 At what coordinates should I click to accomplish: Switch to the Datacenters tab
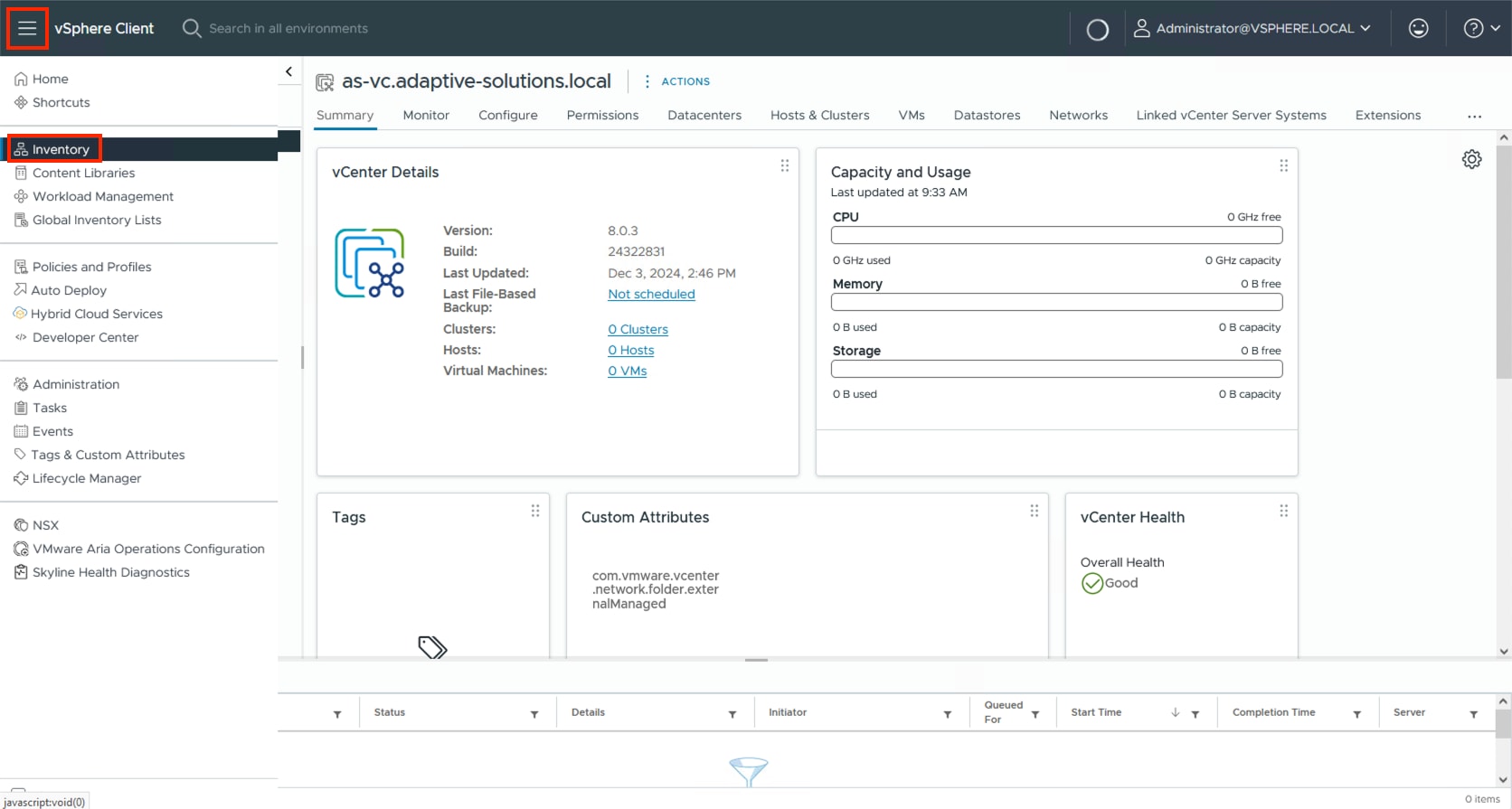[704, 115]
